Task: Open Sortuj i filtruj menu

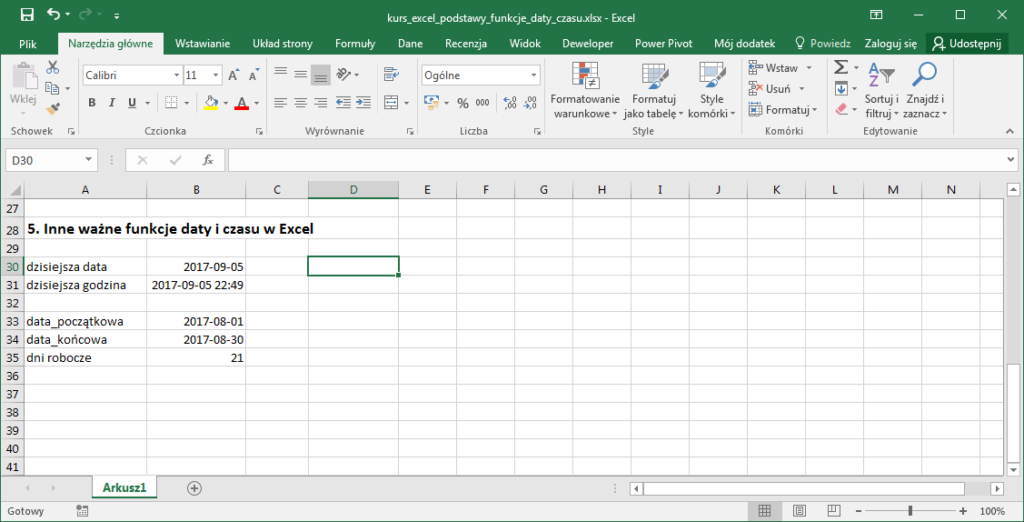Action: point(882,91)
